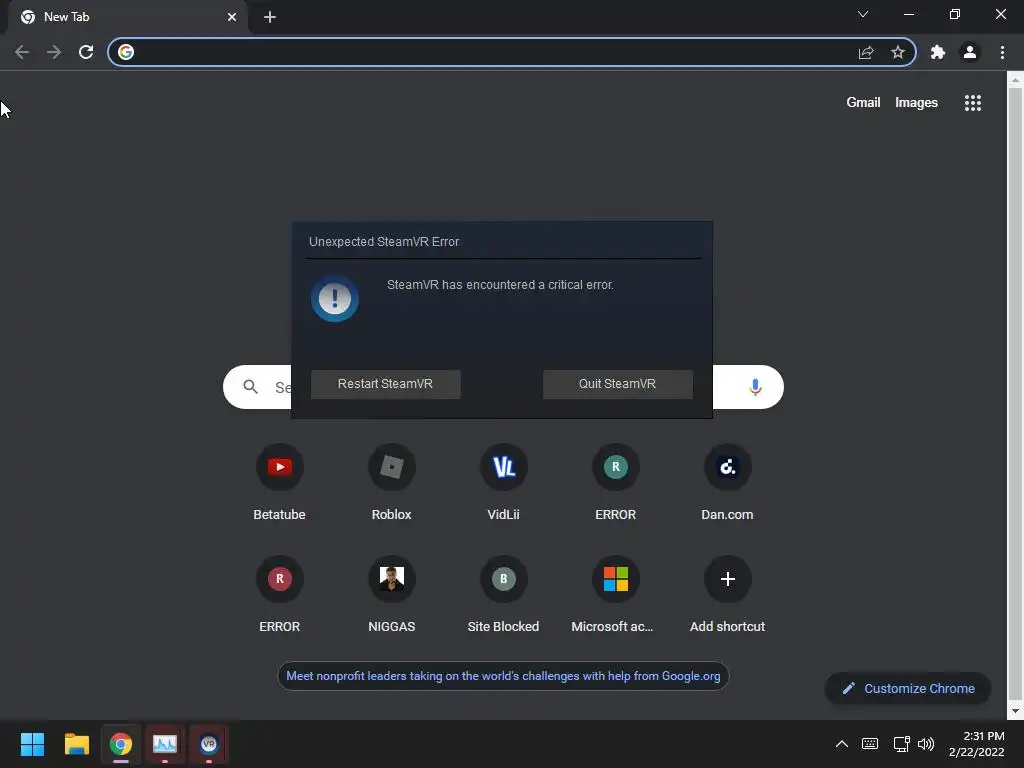The width and height of the screenshot is (1024, 768).
Task: Quit SteamVR from the error dialog
Action: tap(617, 384)
